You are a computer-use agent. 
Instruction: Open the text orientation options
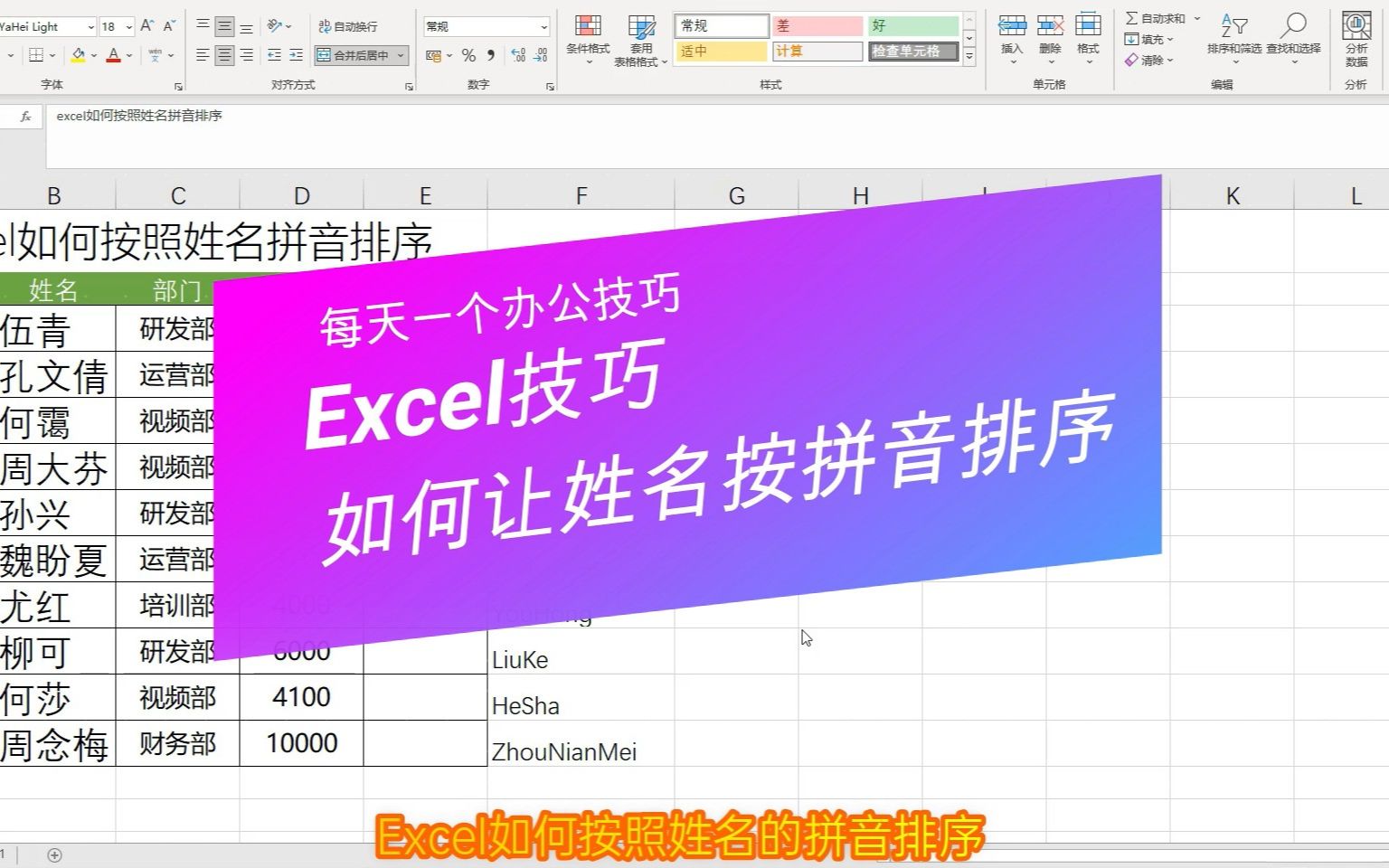point(279,26)
